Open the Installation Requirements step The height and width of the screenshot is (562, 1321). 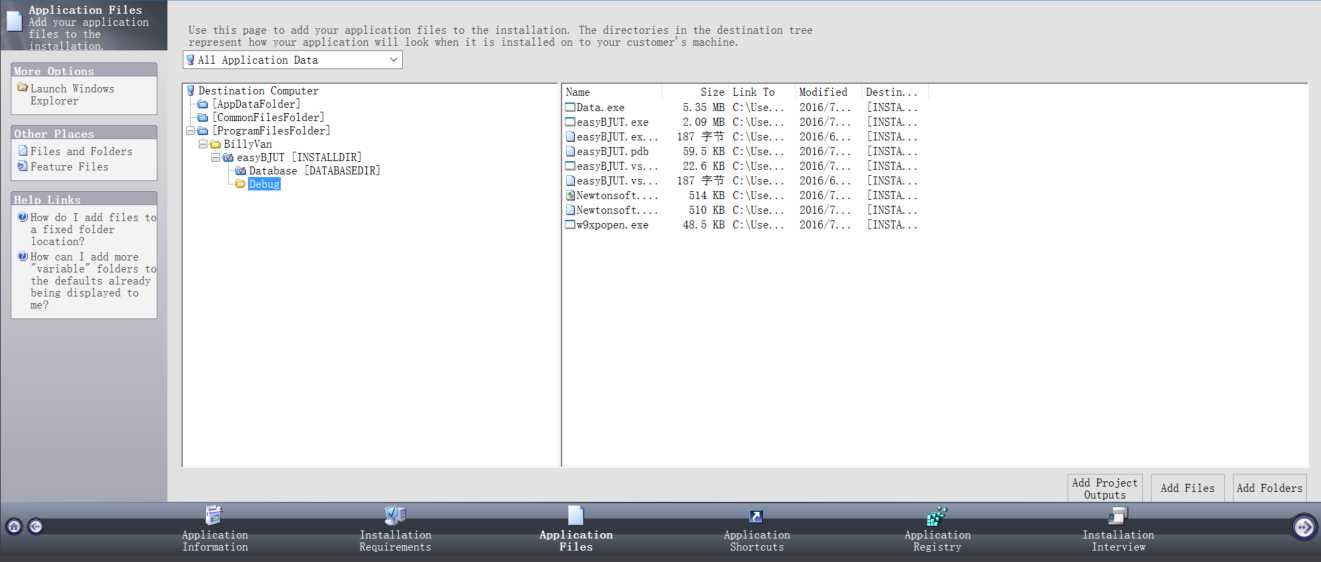(395, 529)
